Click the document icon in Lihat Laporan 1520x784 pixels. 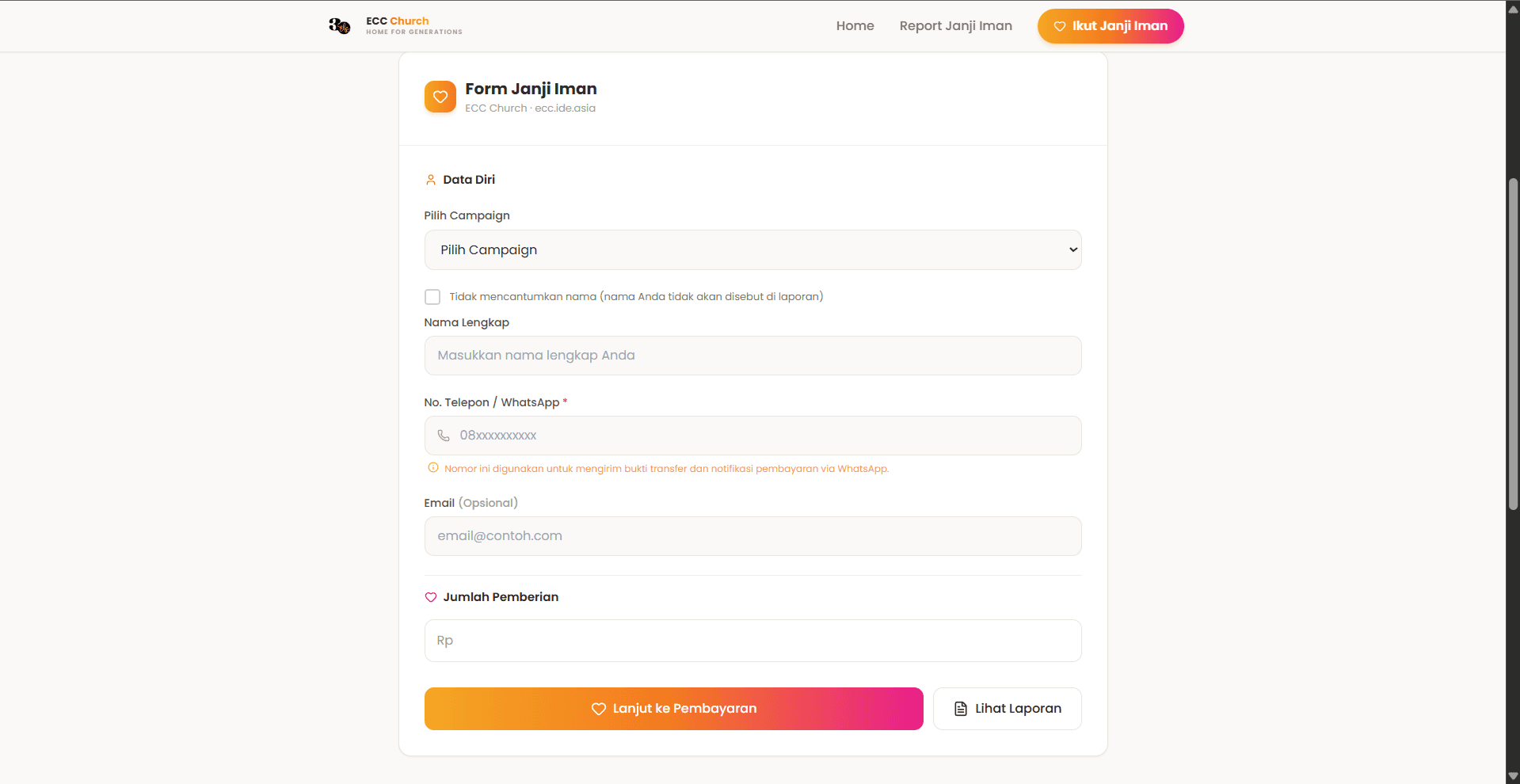pyautogui.click(x=961, y=709)
